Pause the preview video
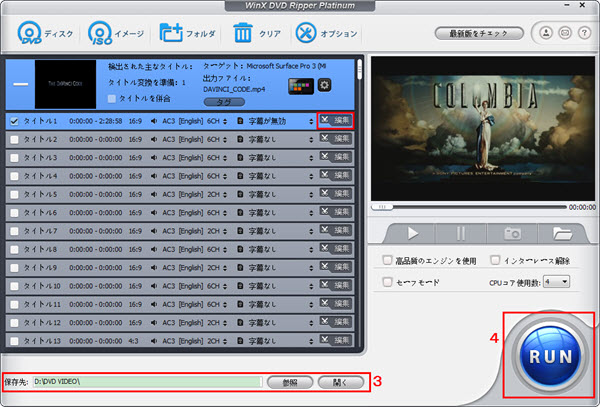The height and width of the screenshot is (407, 600). [x=461, y=233]
